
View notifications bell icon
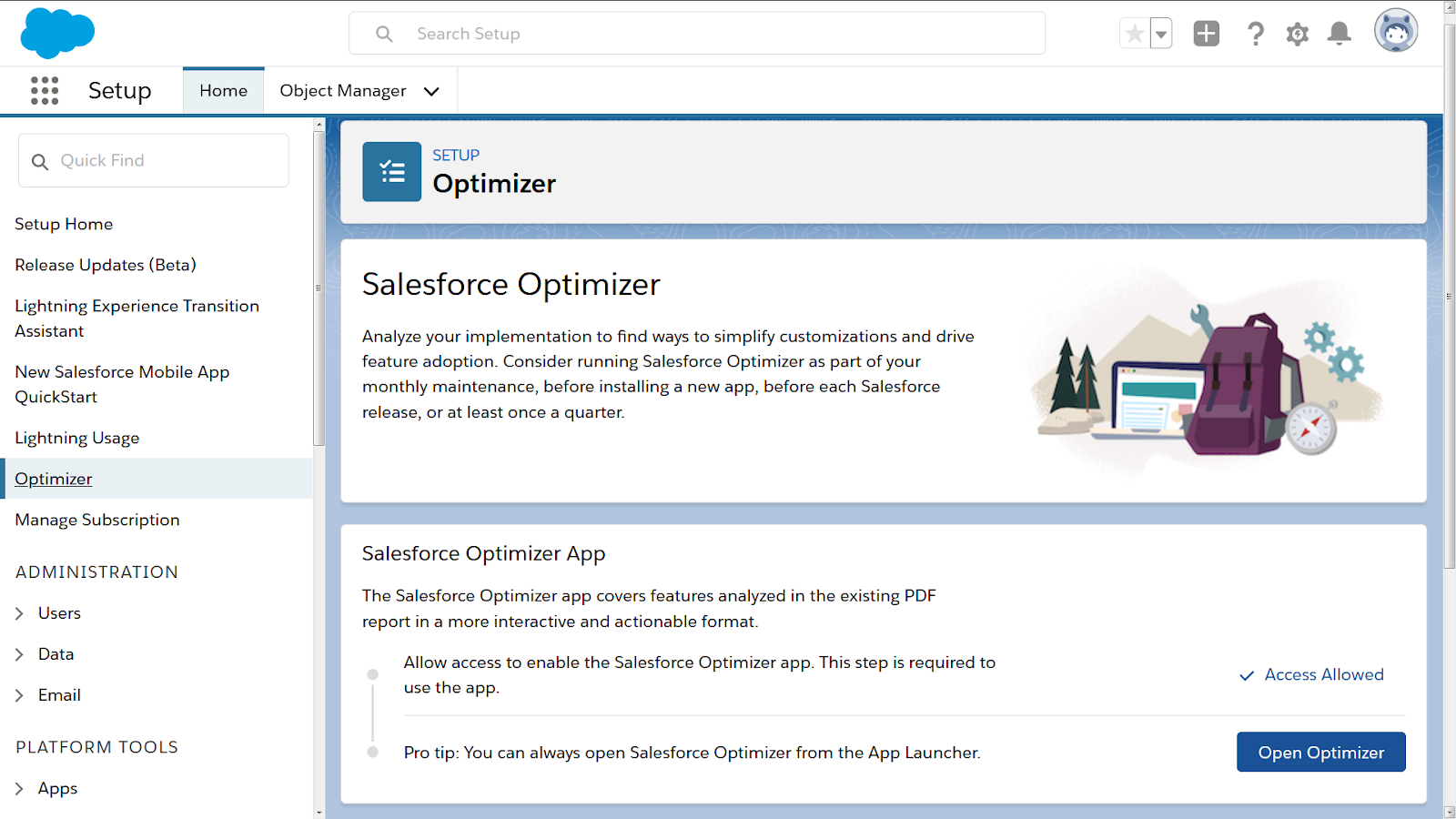1340,34
